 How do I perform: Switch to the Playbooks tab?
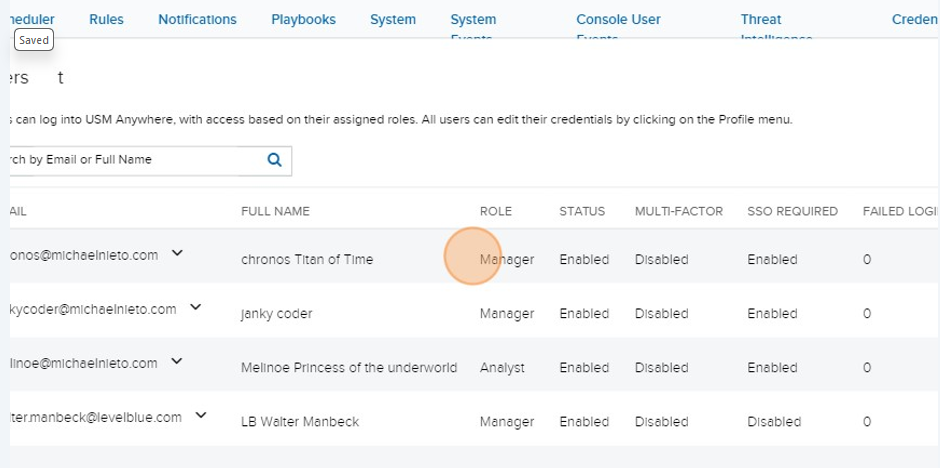click(303, 19)
